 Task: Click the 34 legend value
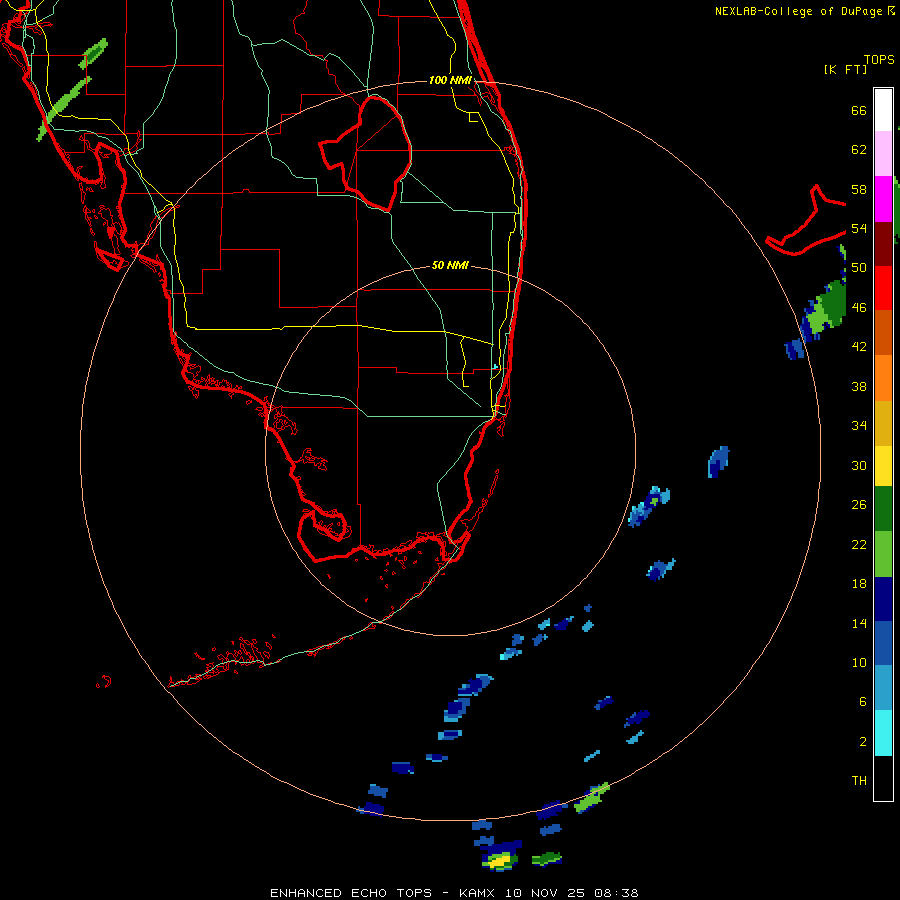[x=859, y=426]
